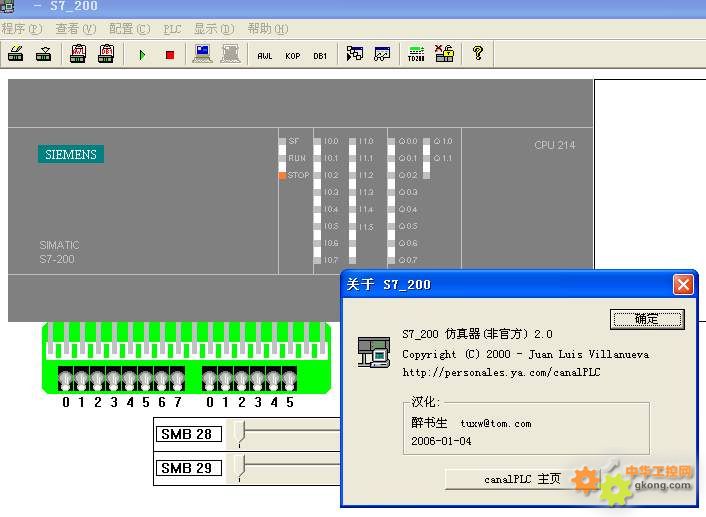Click the http://personales.ya.com/canalPLC URL
Viewport: 706px width, 517px height.
[501, 372]
